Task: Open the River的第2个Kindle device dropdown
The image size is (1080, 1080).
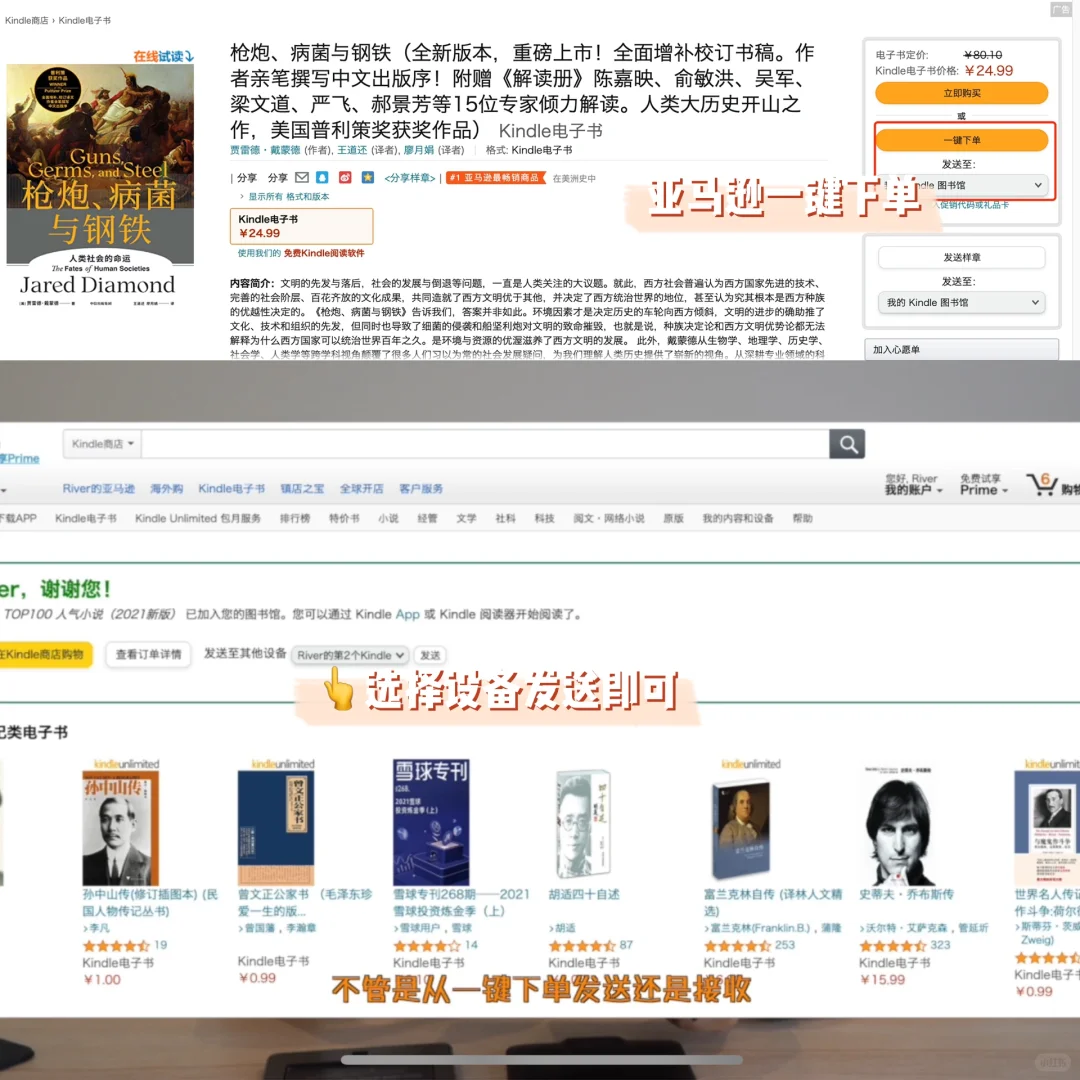Action: point(351,655)
